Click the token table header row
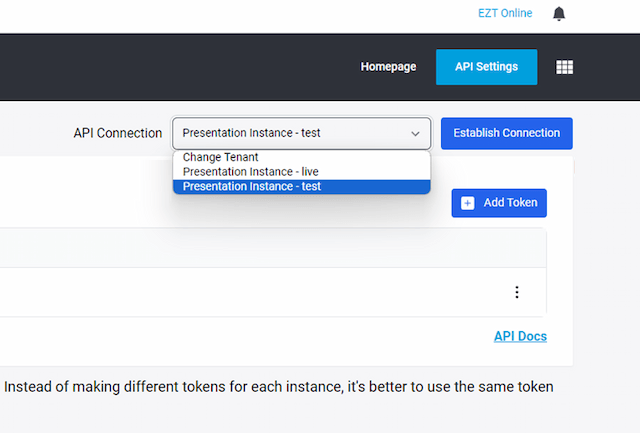The image size is (640, 433). click(250, 248)
